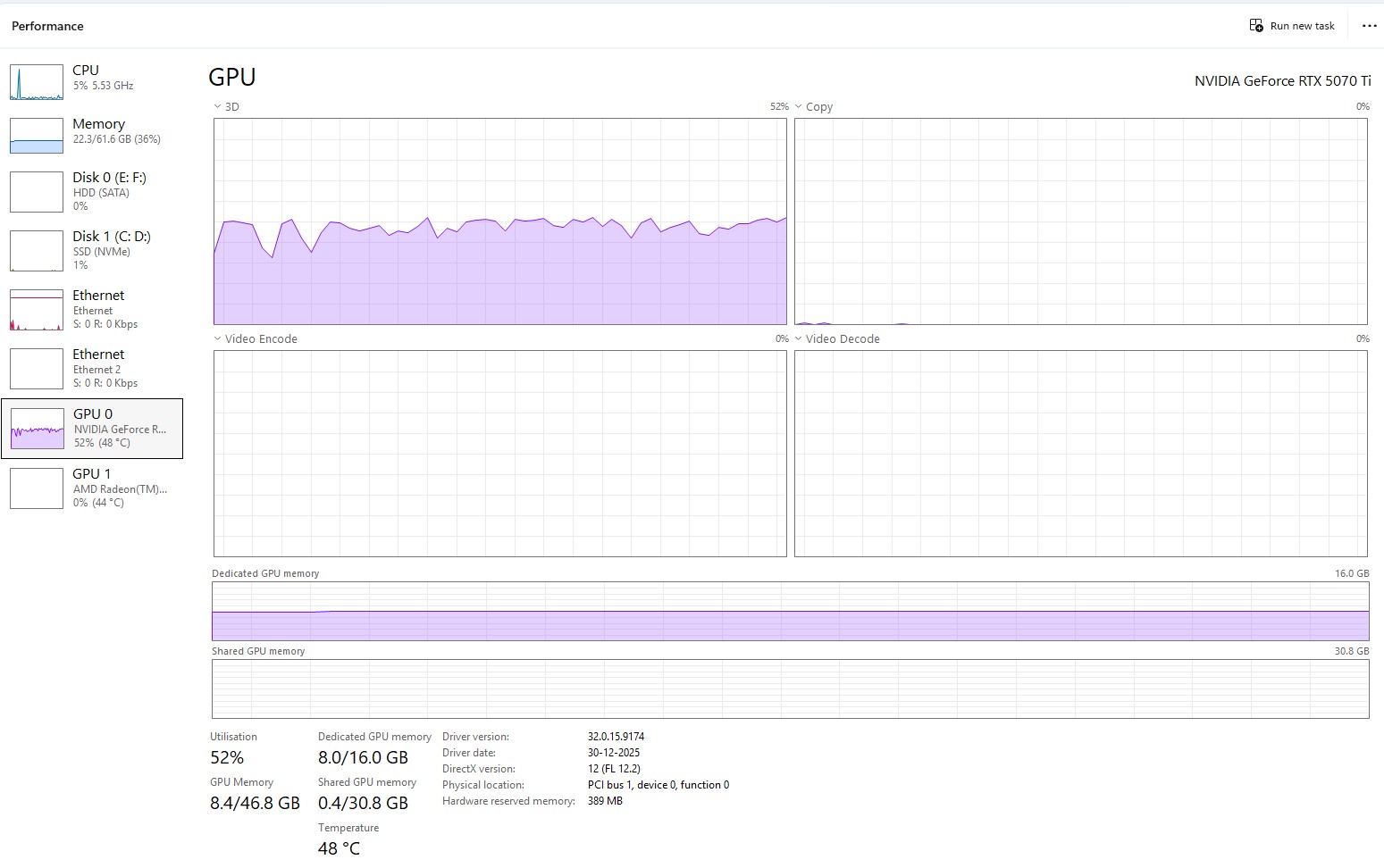Click the Shared GPU memory graph
Image resolution: width=1384 pixels, height=868 pixels.
pos(790,689)
